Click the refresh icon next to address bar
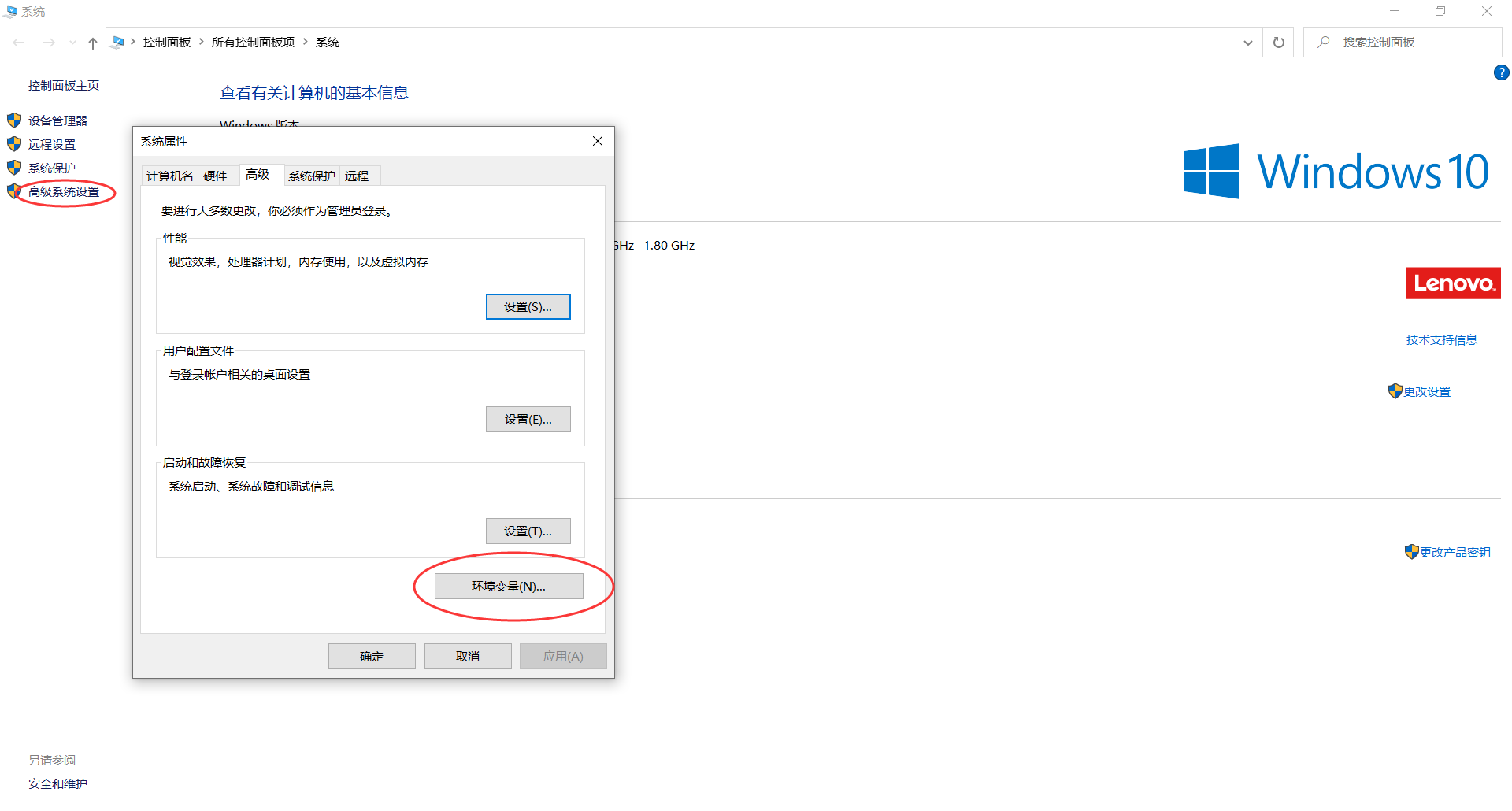Image resolution: width=1512 pixels, height=811 pixels. [1278, 43]
